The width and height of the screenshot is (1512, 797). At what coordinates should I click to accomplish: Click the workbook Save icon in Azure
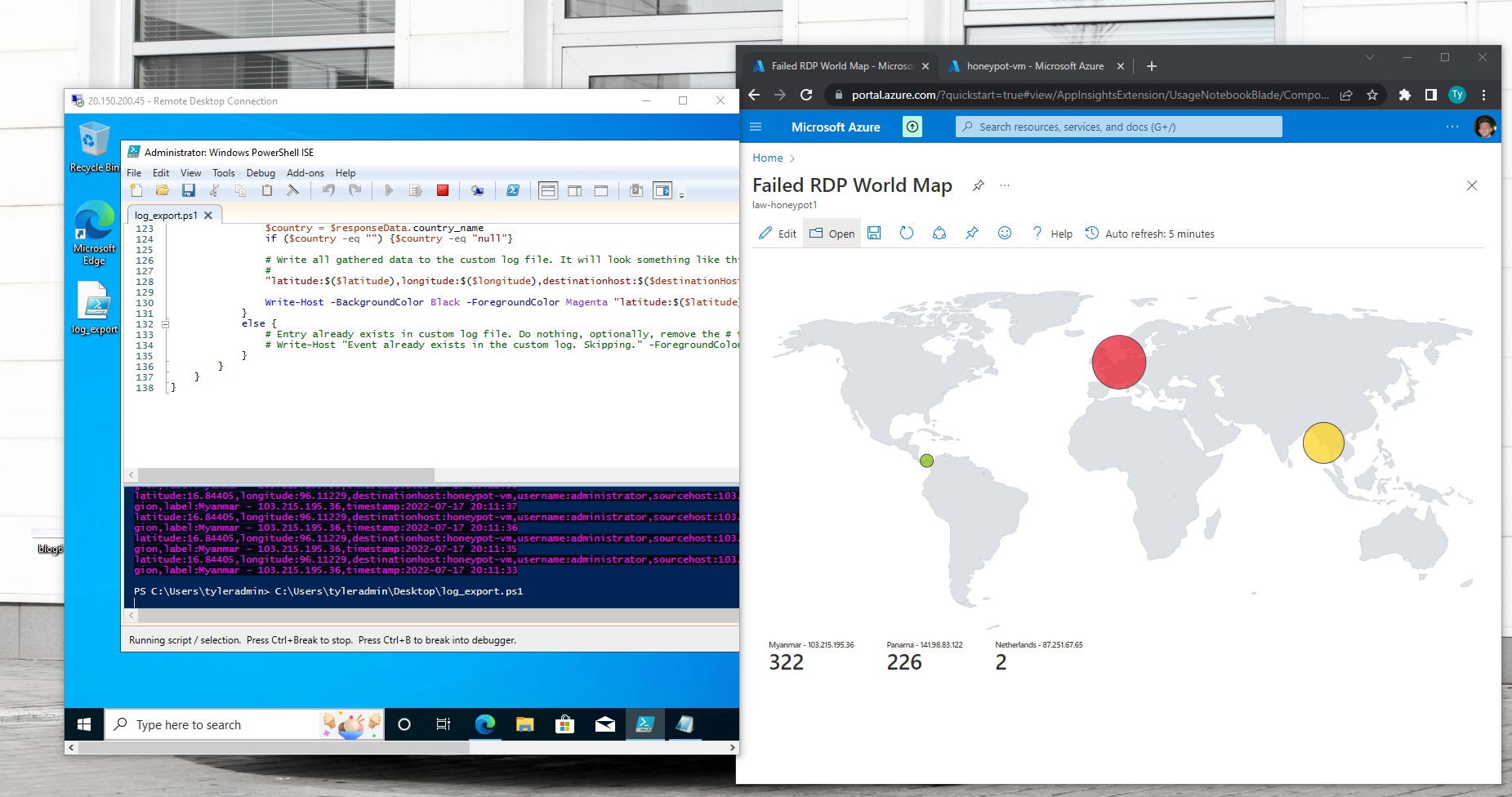874,234
